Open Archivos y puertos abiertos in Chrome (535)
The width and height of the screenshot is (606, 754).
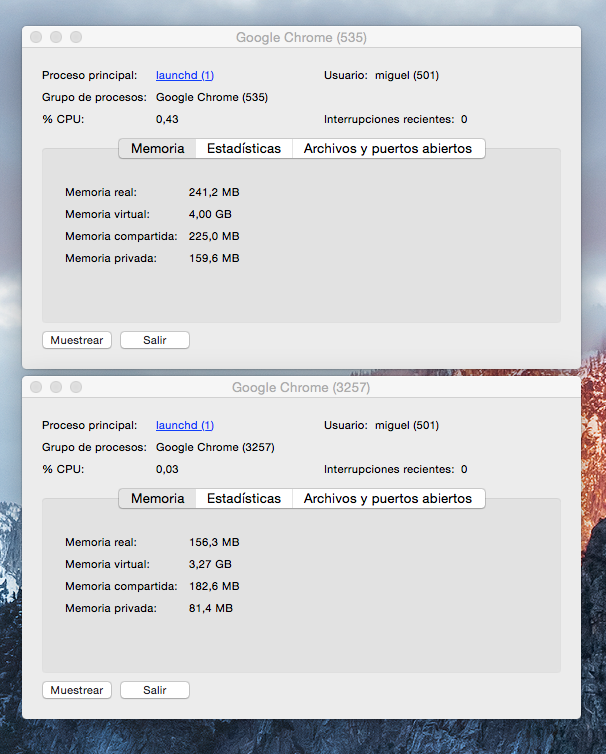click(388, 149)
